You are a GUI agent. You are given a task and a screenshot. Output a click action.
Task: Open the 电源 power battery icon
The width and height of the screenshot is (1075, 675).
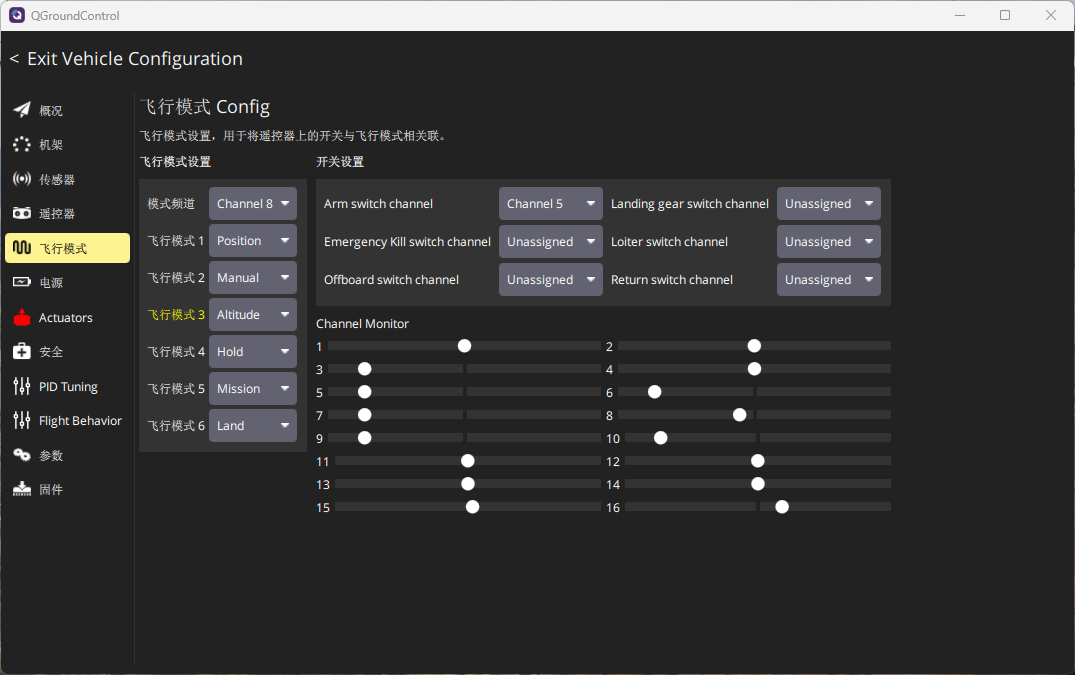22,283
